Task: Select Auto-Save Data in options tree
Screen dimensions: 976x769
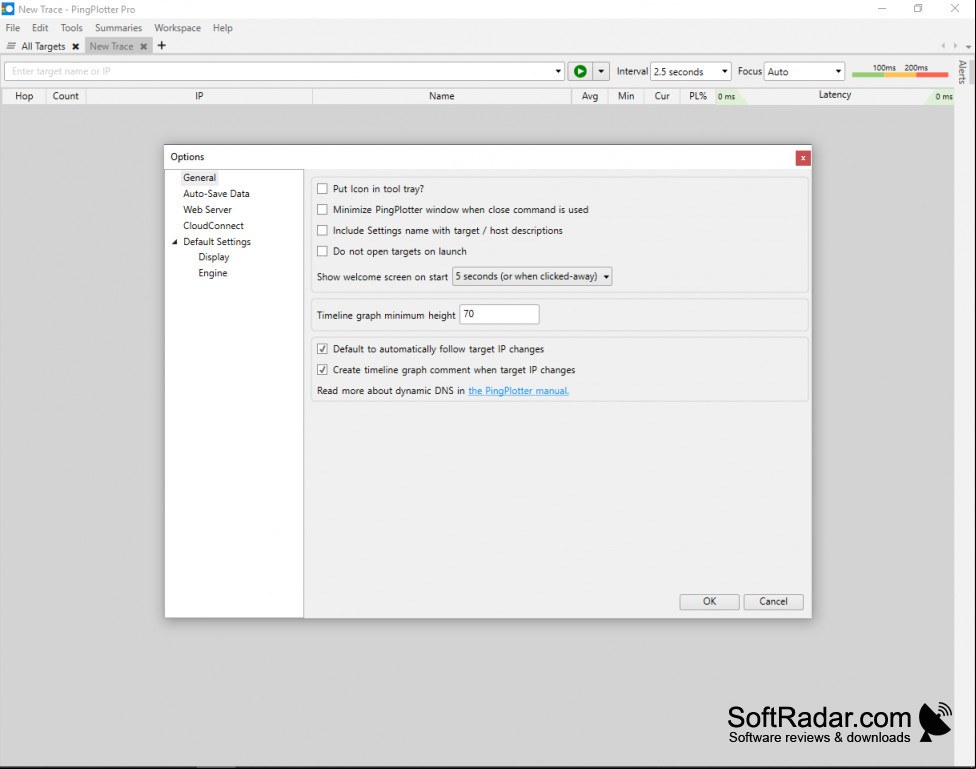Action: click(216, 194)
